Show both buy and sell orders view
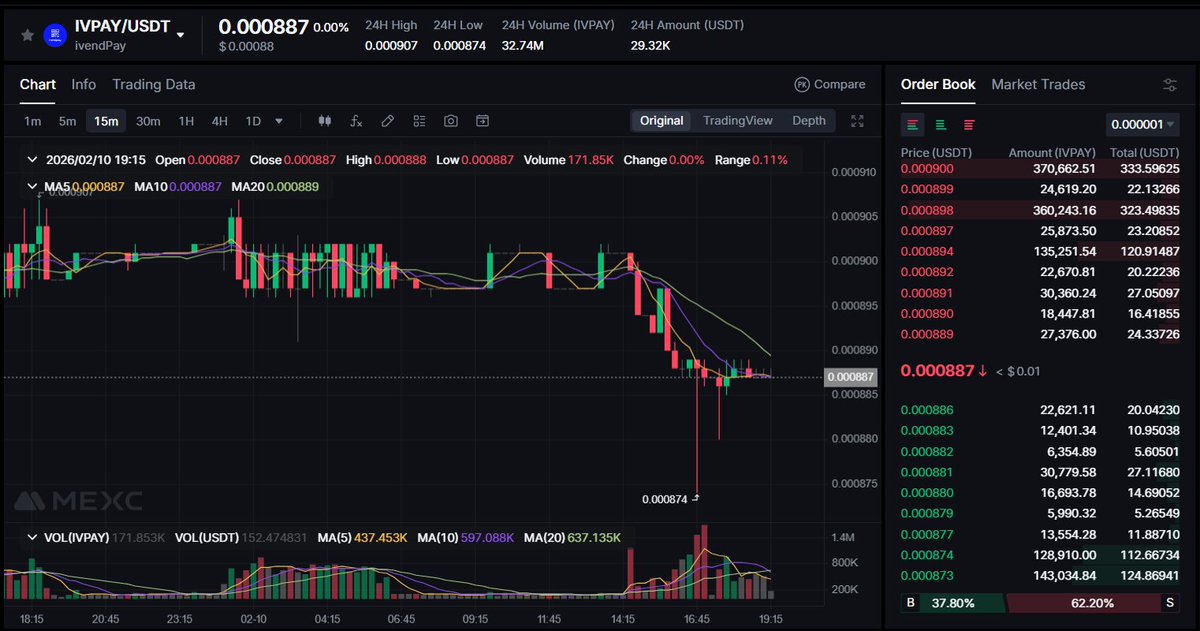 [x=913, y=125]
